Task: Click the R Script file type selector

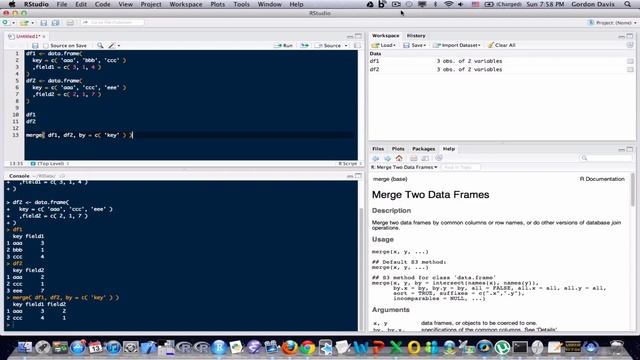Action: (x=350, y=164)
